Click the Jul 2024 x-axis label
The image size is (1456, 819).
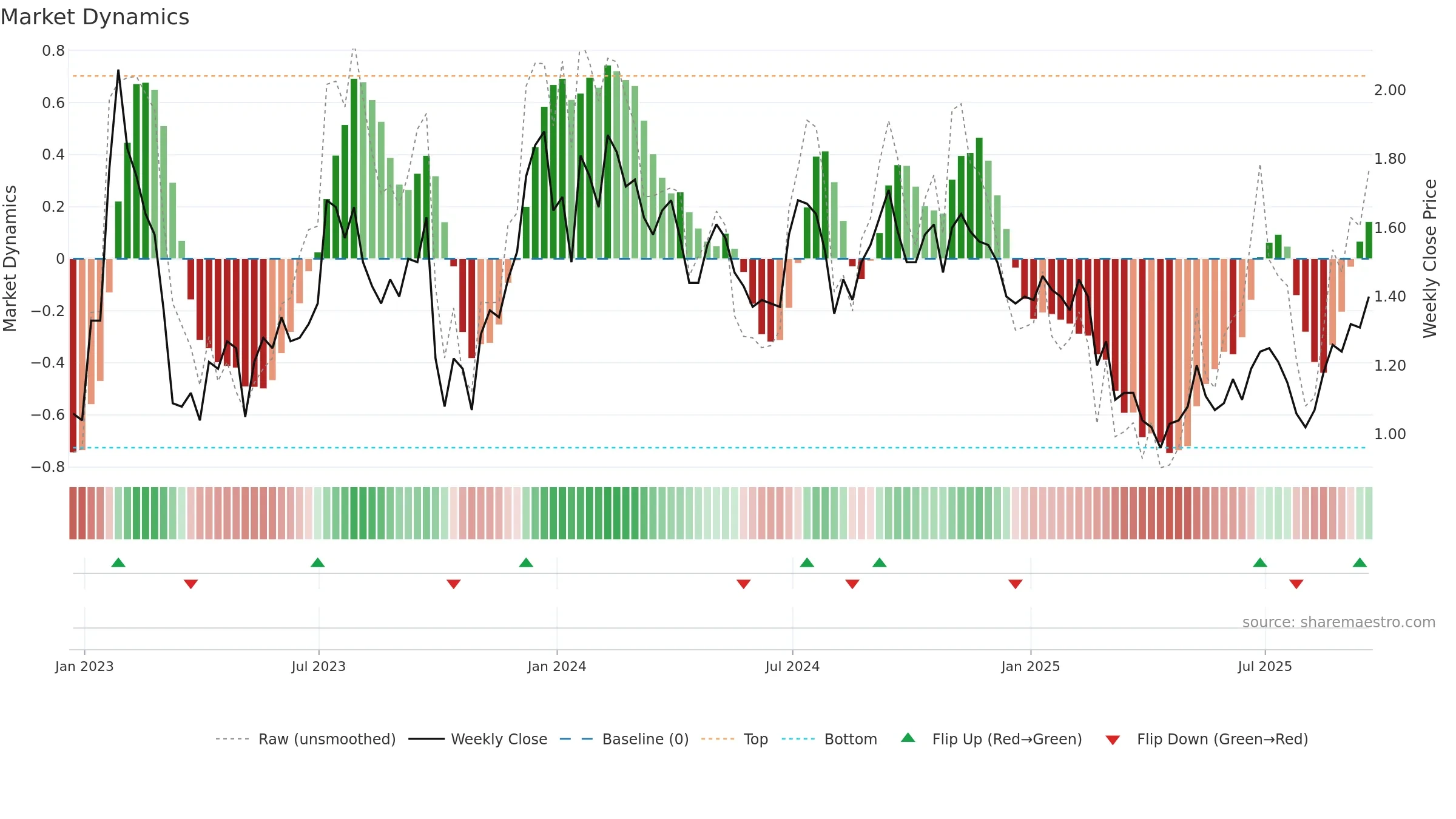(792, 666)
